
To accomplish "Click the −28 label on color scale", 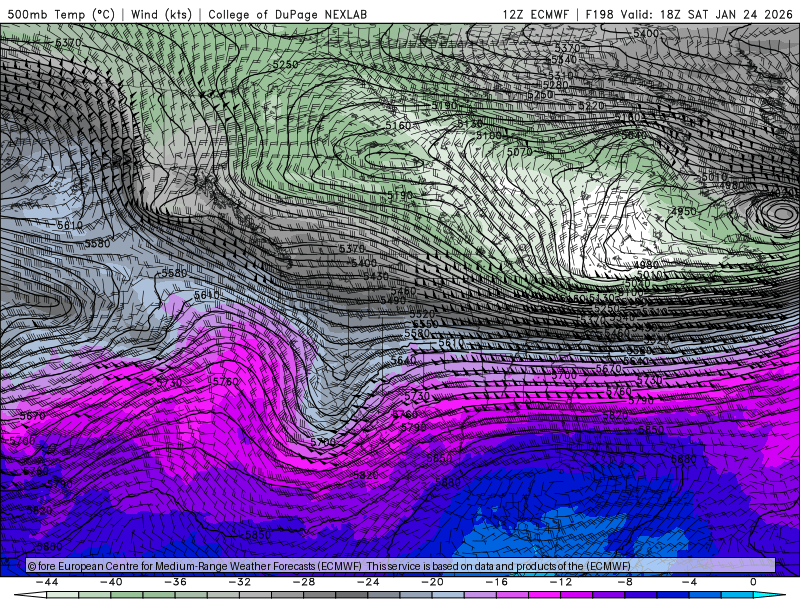I will click(x=304, y=582).
